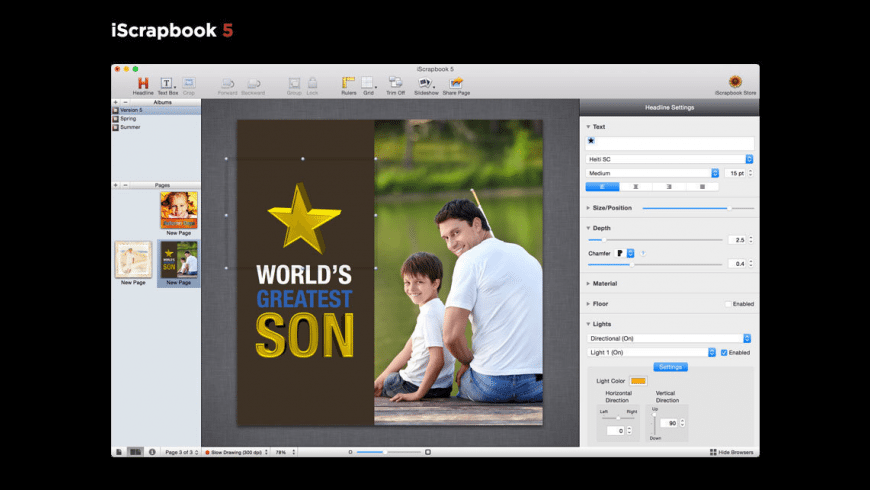870x490 pixels.
Task: Uncheck Enabled for Light 1
Action: [x=724, y=352]
